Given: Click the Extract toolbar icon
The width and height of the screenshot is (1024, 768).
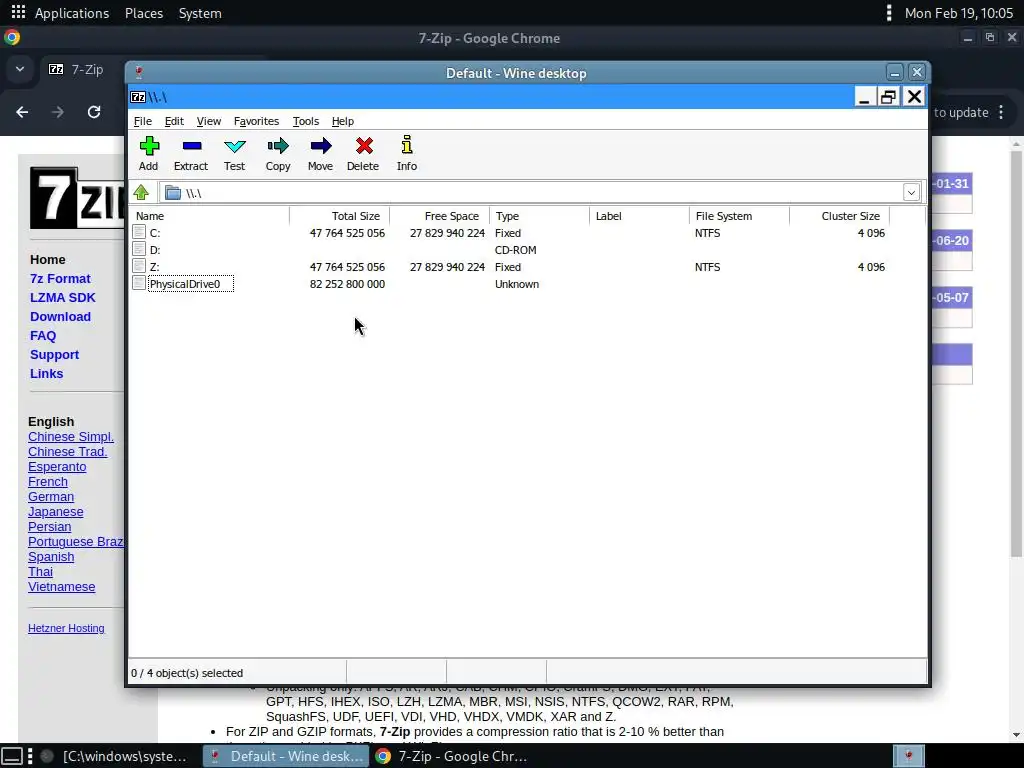Looking at the screenshot, I should click(x=191, y=146).
